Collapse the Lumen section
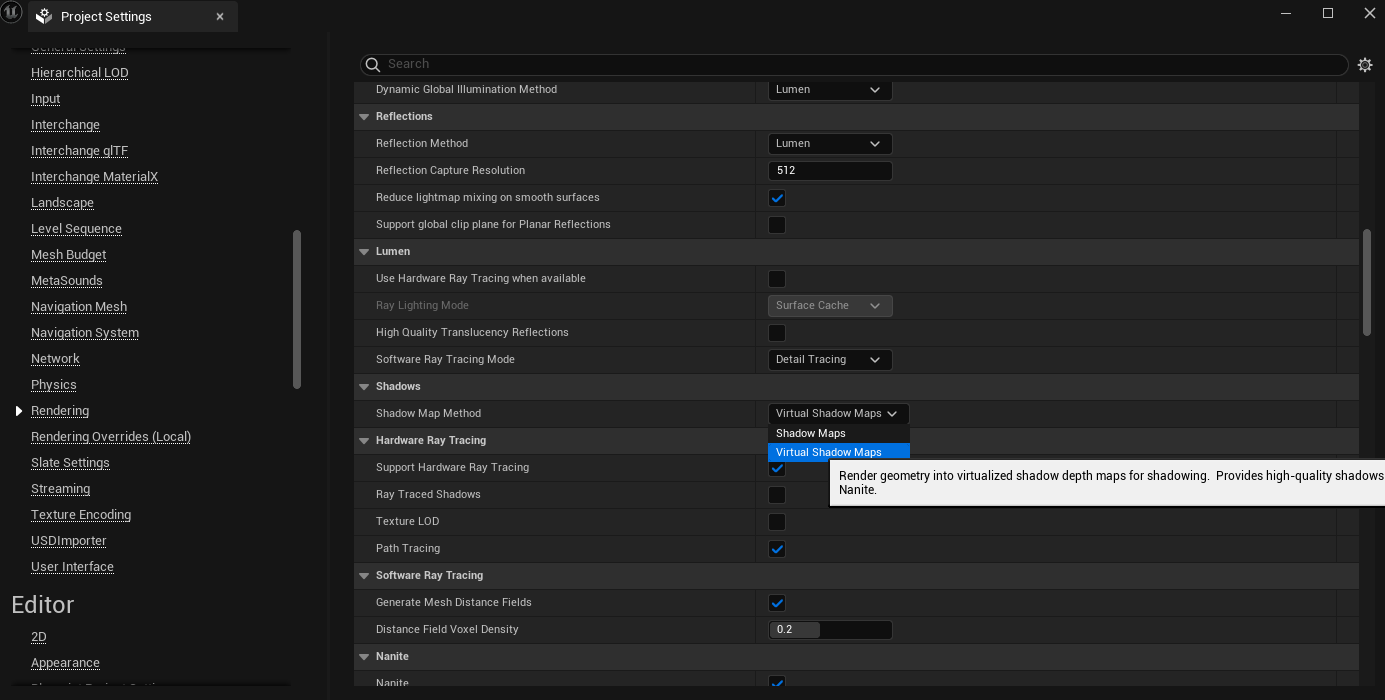Screen dimensions: 1385x700 364,252
